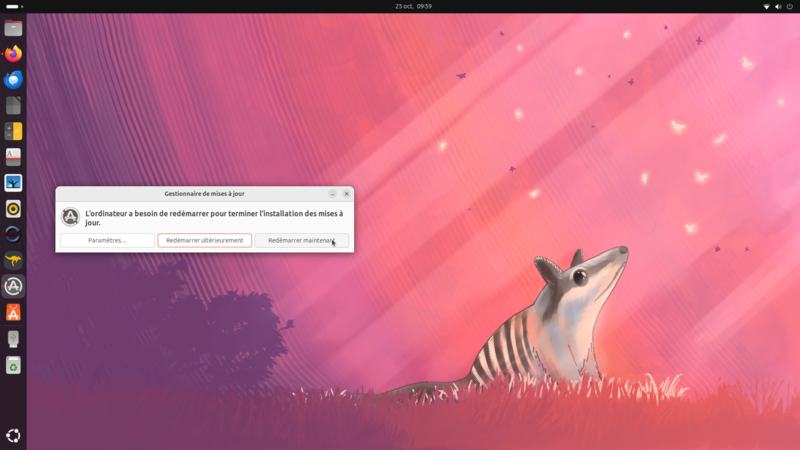Screen dimensions: 800x450
Task: Open the LibreOffice document icon in dock
Action: tap(13, 106)
